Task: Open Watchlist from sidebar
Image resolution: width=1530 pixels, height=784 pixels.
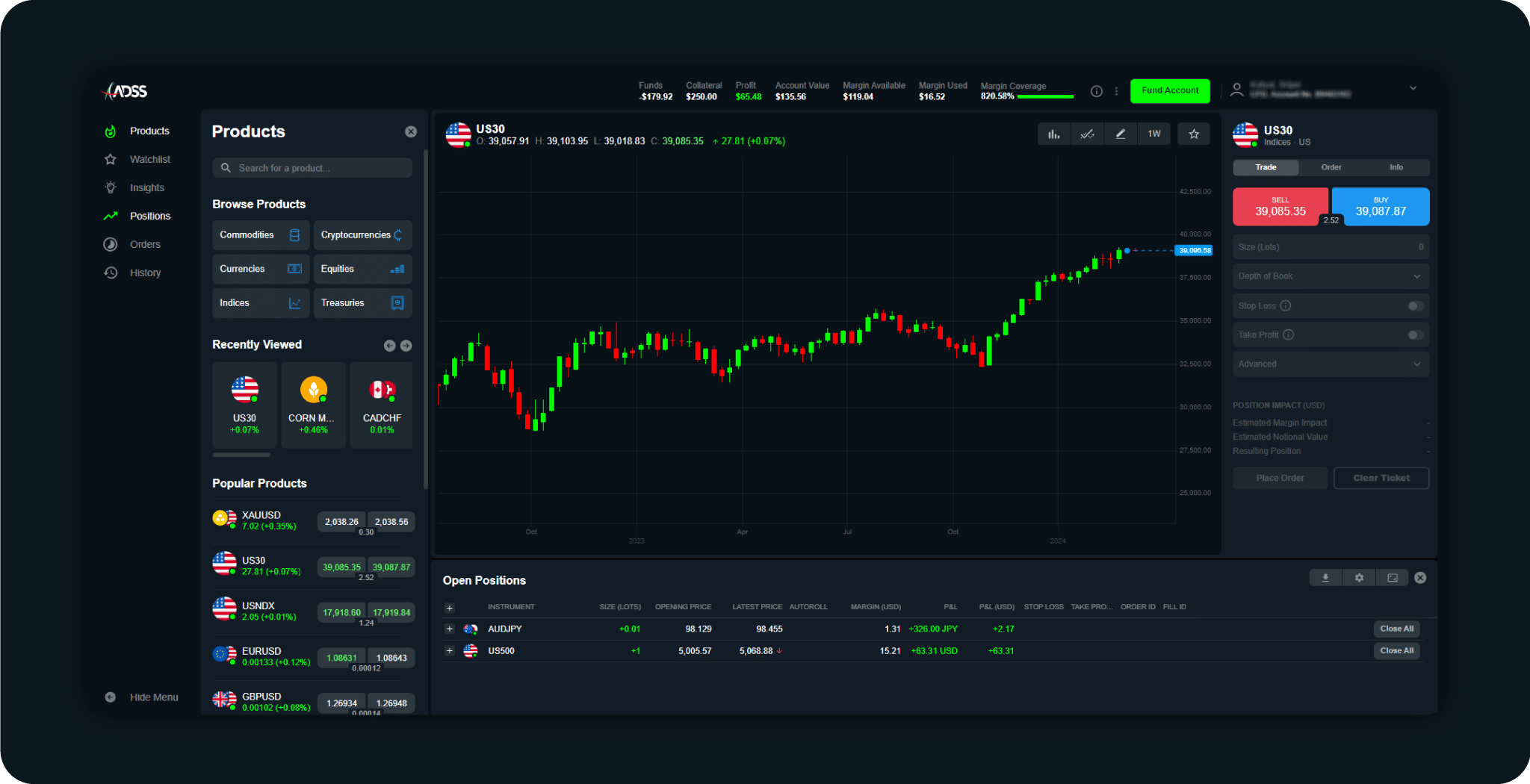Action: [x=149, y=159]
